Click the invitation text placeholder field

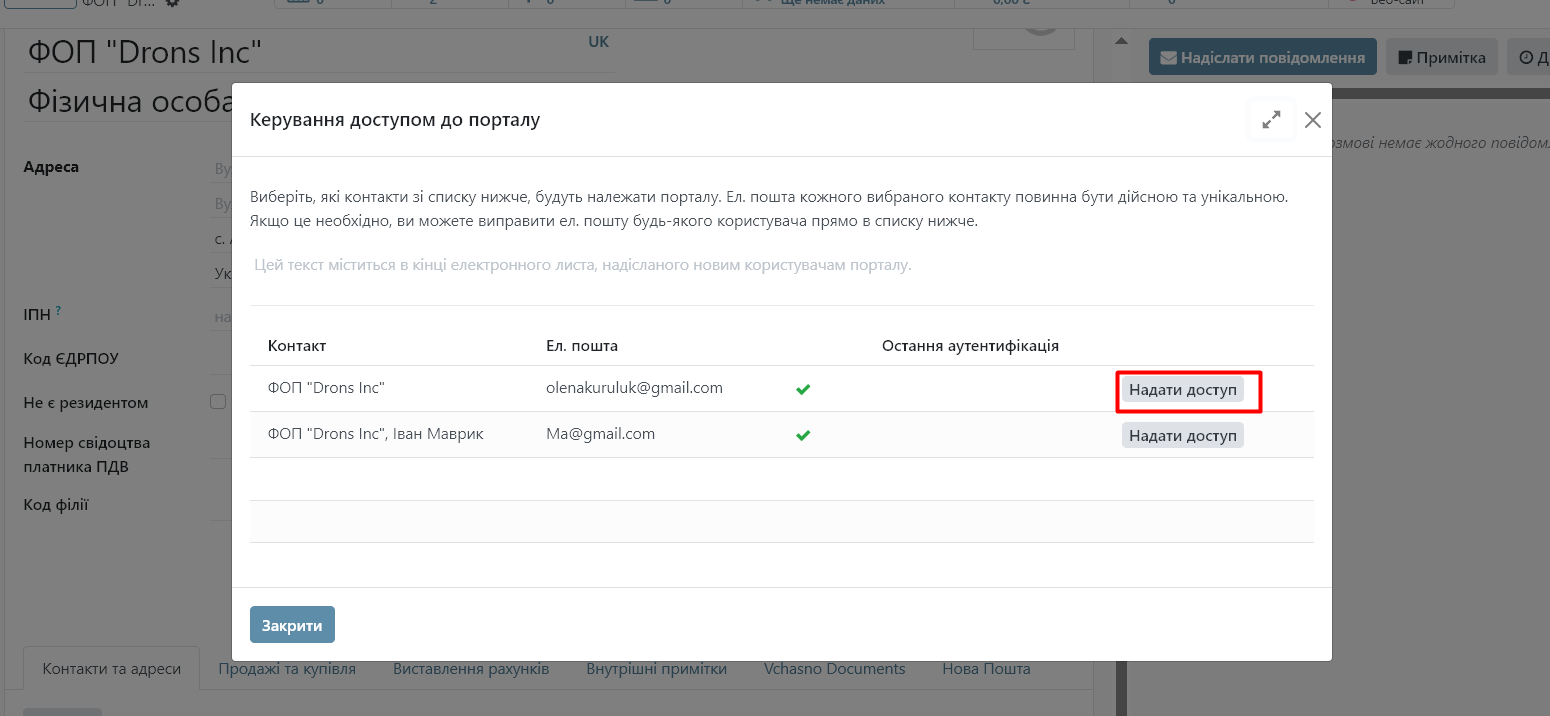tap(583, 266)
